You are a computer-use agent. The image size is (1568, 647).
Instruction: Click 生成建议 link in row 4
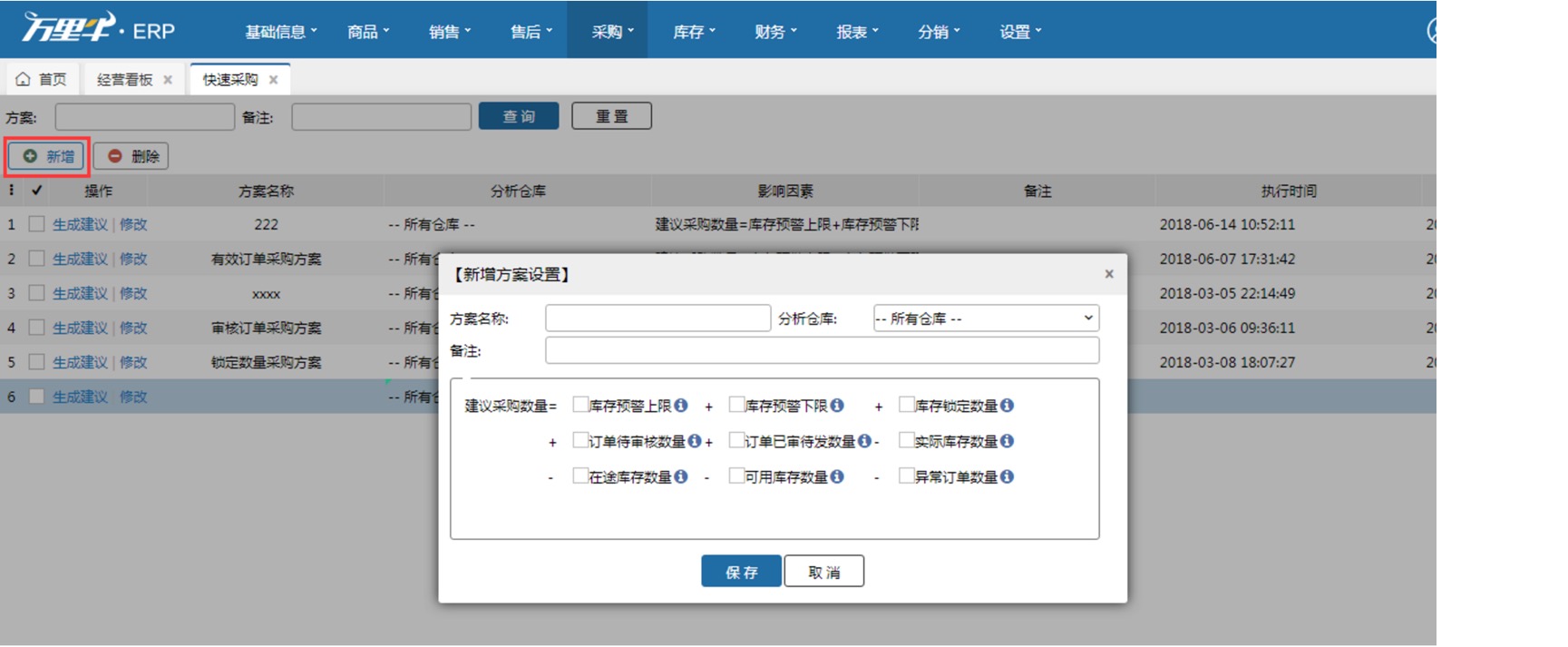80,328
